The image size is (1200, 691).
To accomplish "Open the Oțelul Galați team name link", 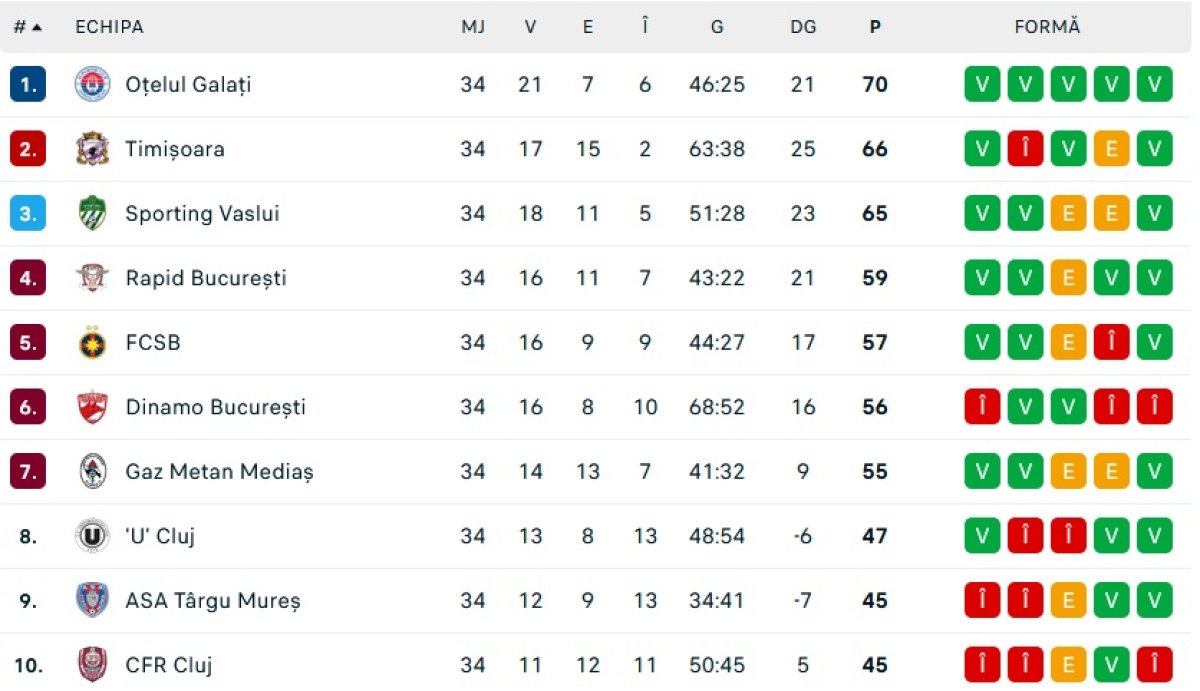I will pos(188,85).
